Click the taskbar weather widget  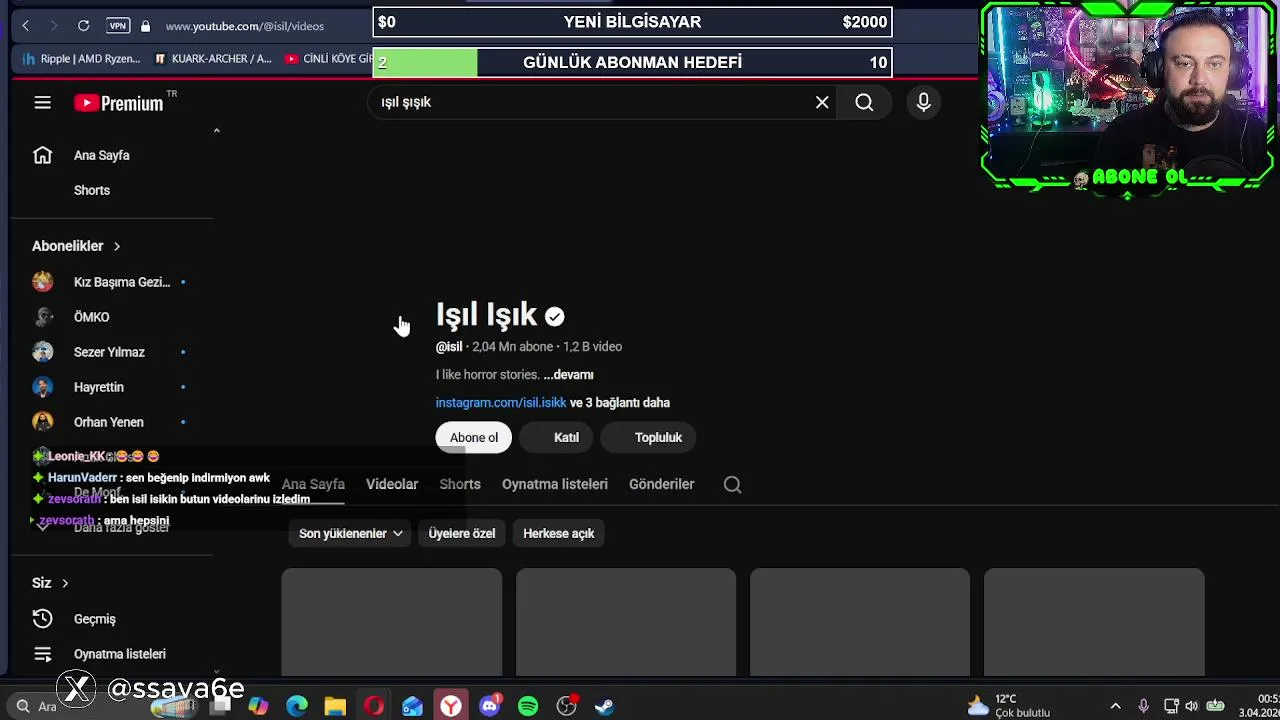tap(1009, 706)
